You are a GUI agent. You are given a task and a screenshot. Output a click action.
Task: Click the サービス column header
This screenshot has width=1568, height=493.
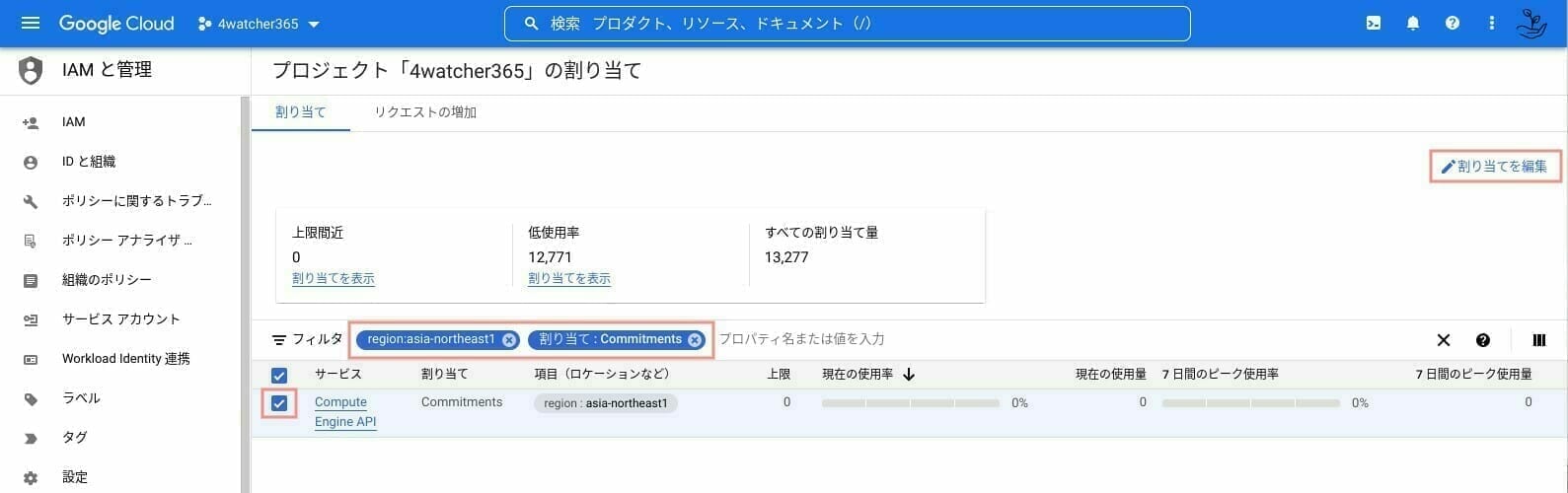(x=338, y=375)
